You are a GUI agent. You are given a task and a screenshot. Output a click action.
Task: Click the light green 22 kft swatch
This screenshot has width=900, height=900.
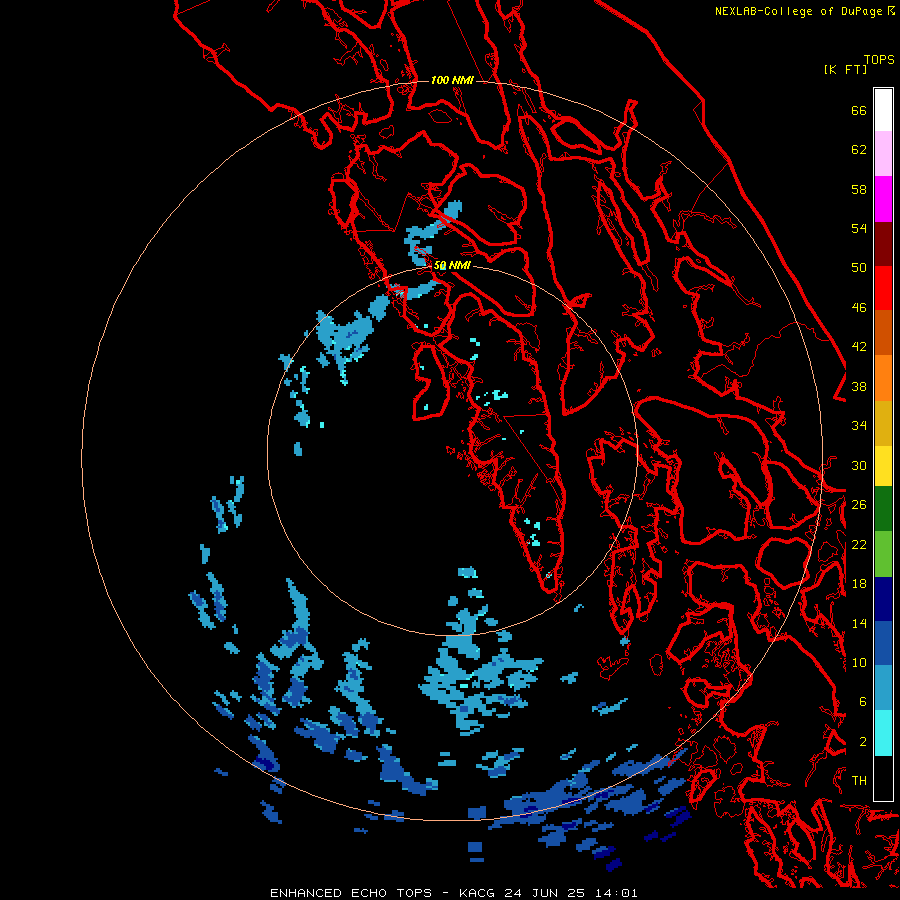click(883, 554)
